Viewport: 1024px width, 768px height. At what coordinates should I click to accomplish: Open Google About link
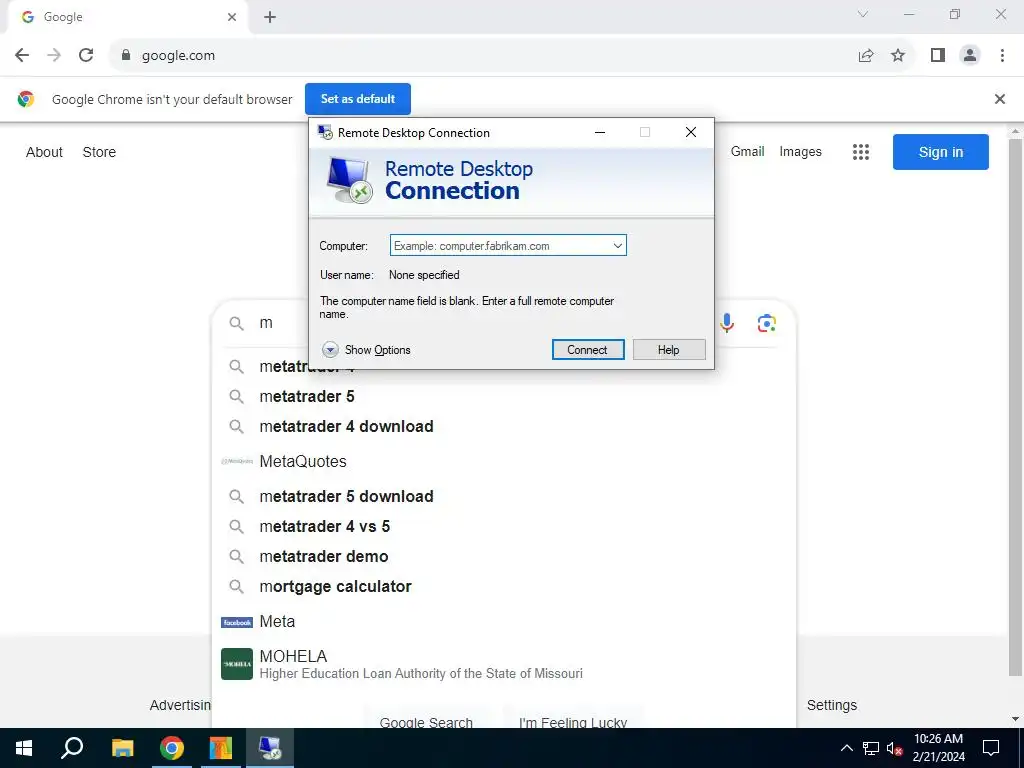pyautogui.click(x=44, y=152)
